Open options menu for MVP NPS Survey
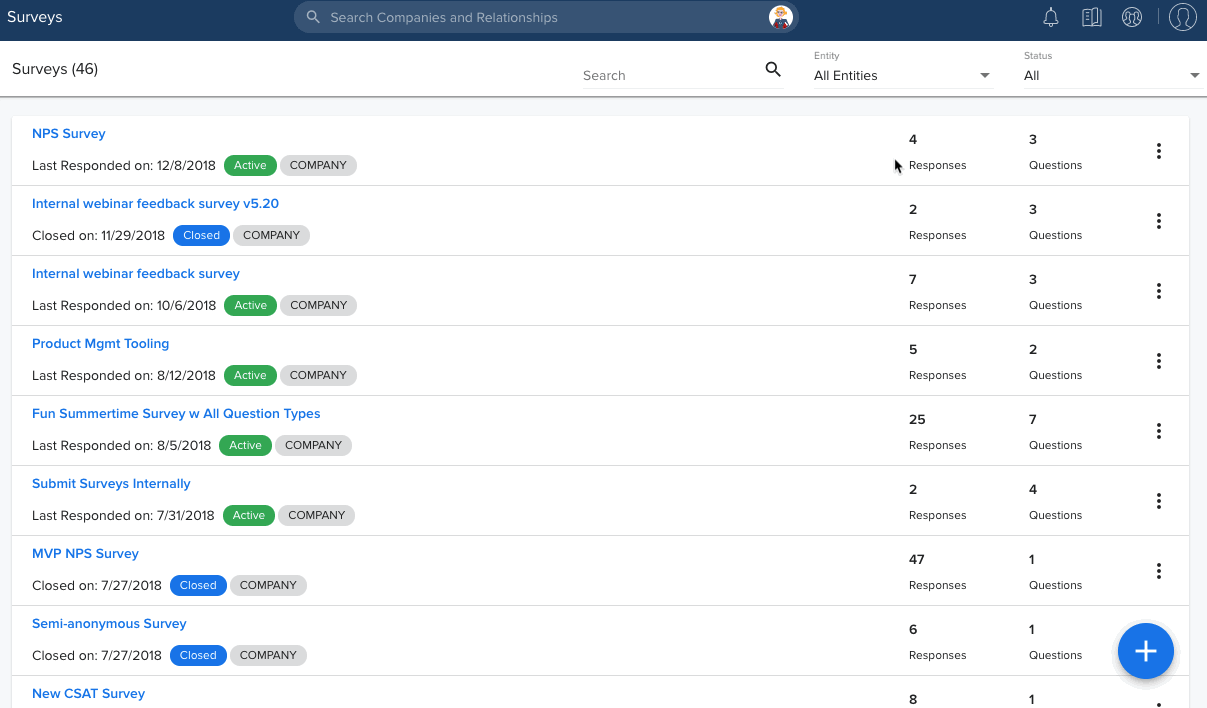 [x=1159, y=571]
